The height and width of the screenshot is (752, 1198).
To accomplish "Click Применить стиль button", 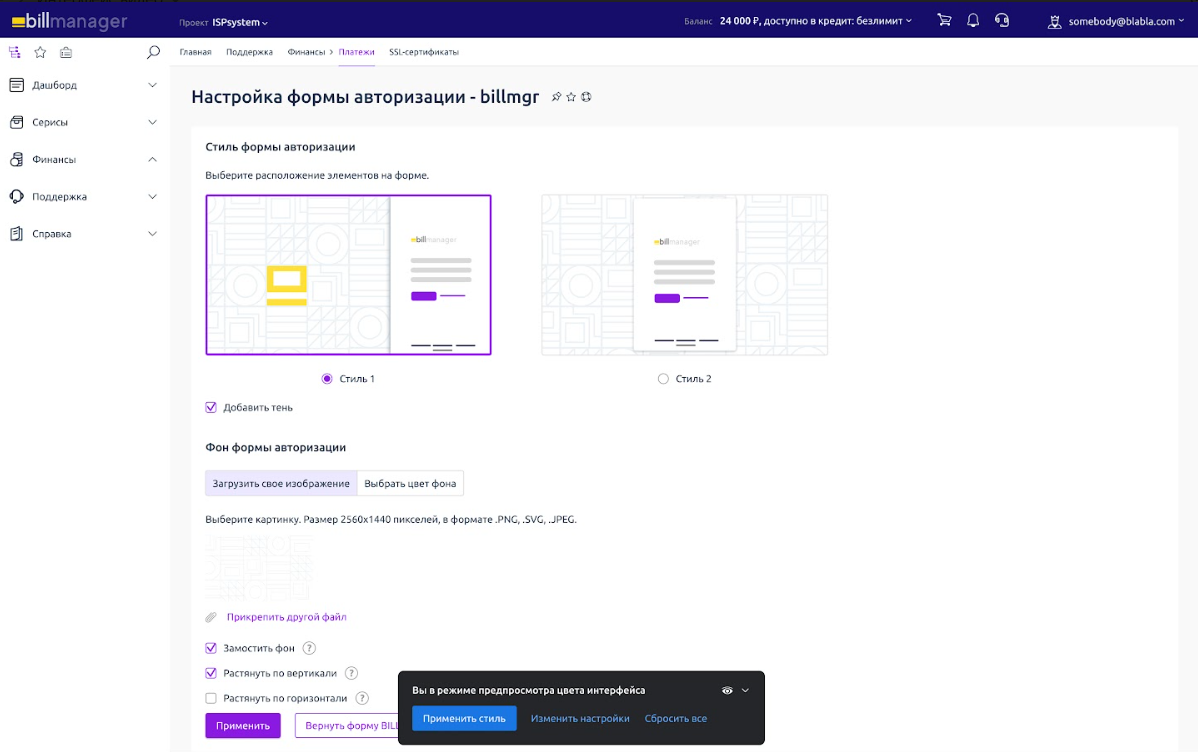I will pyautogui.click(x=465, y=718).
